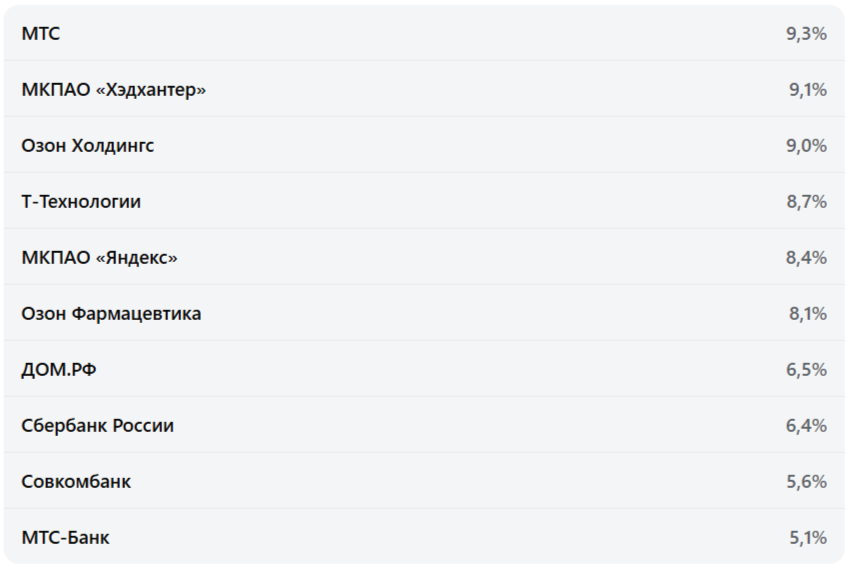Click the МТС-Банк company name
849x568 pixels.
pyautogui.click(x=65, y=538)
